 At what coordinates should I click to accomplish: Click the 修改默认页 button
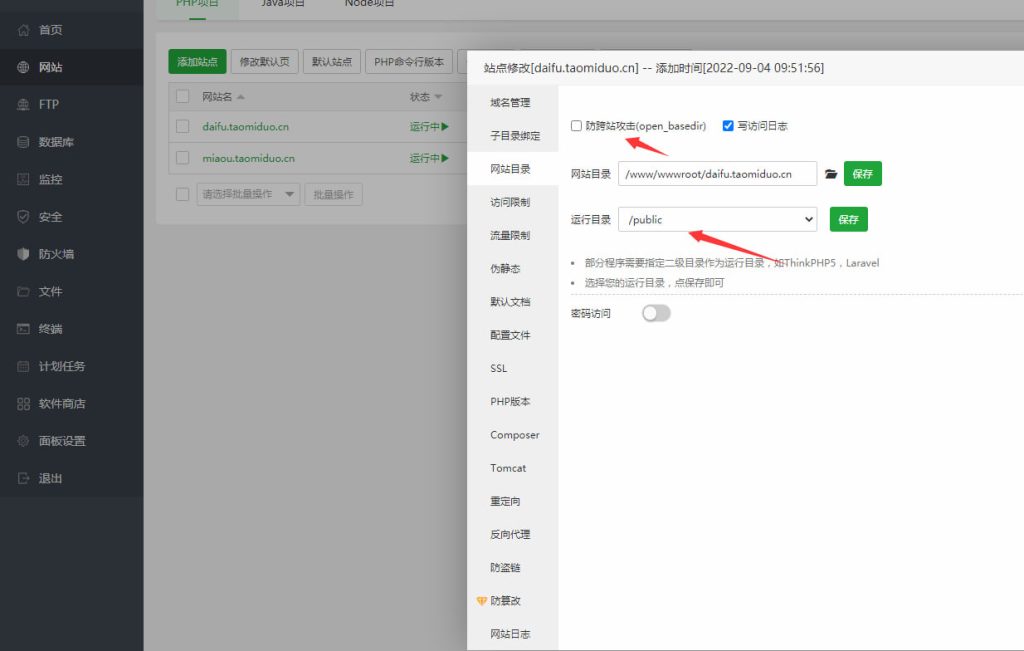pyautogui.click(x=264, y=61)
